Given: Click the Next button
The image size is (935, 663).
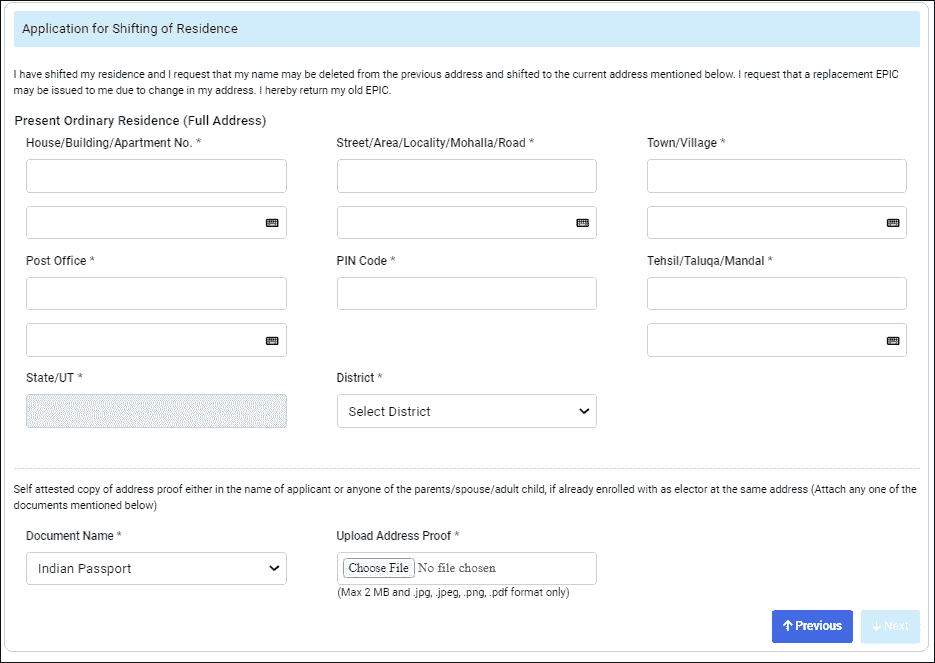Looking at the screenshot, I should click(x=889, y=626).
